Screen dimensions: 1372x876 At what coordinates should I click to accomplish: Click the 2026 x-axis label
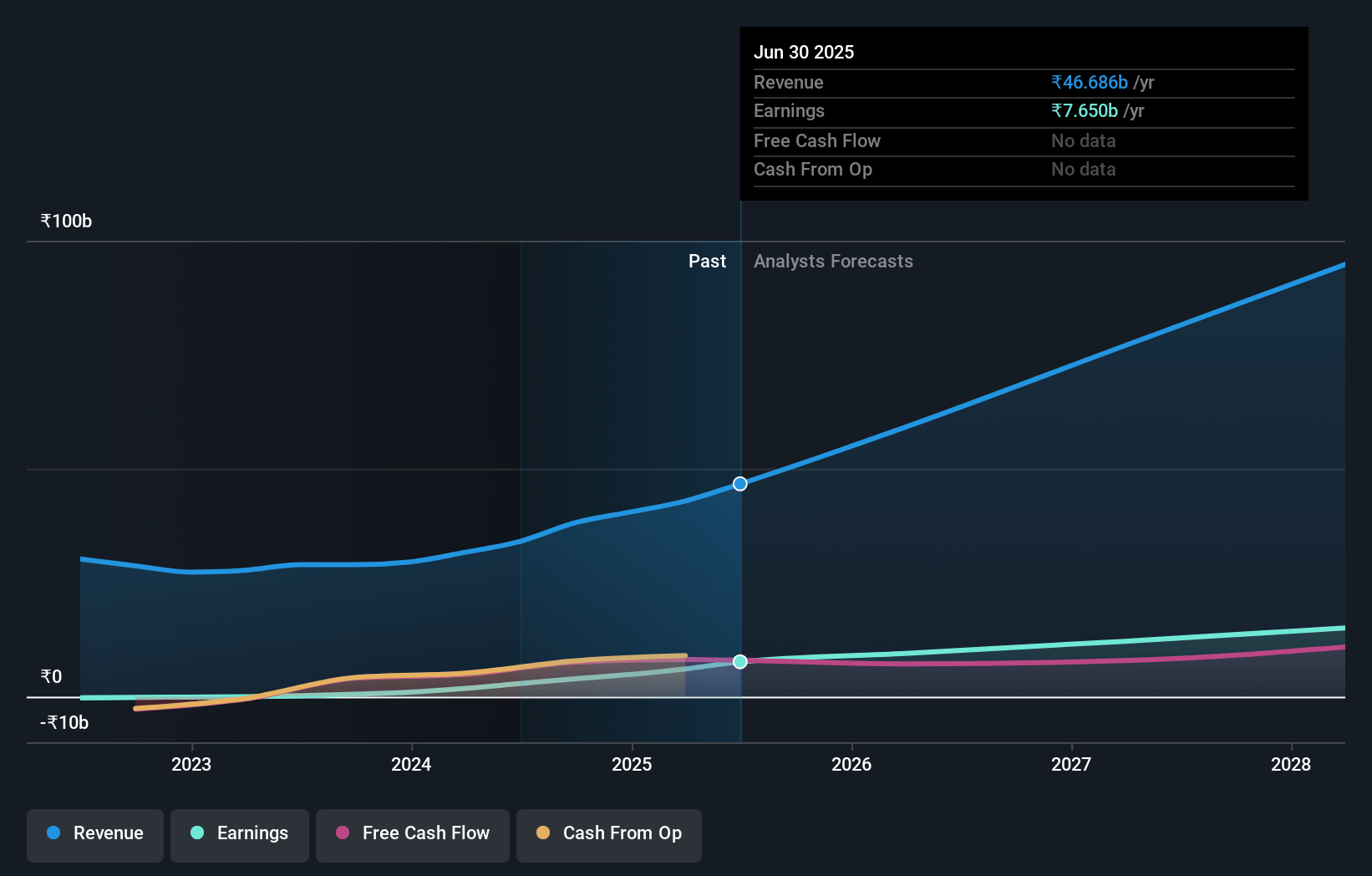851,764
